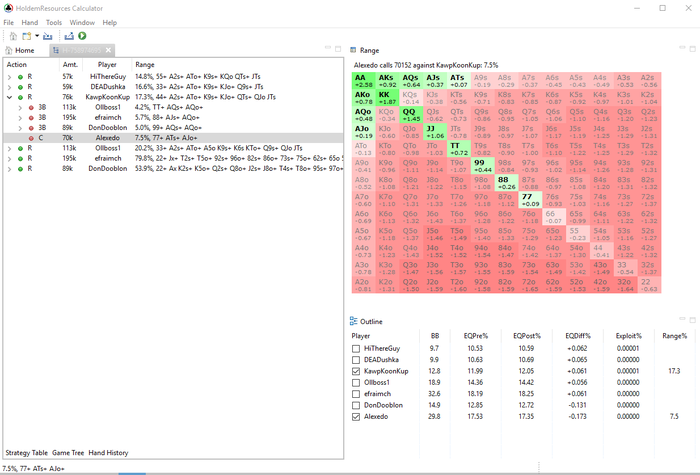Click green dot on Ollboss1 R 113k row
Screen dimensions: 700x475
[20, 149]
